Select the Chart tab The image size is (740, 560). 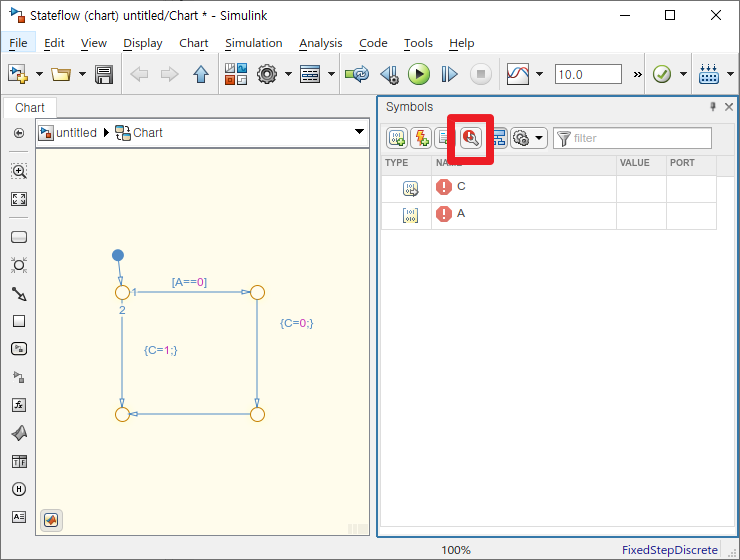pos(30,108)
